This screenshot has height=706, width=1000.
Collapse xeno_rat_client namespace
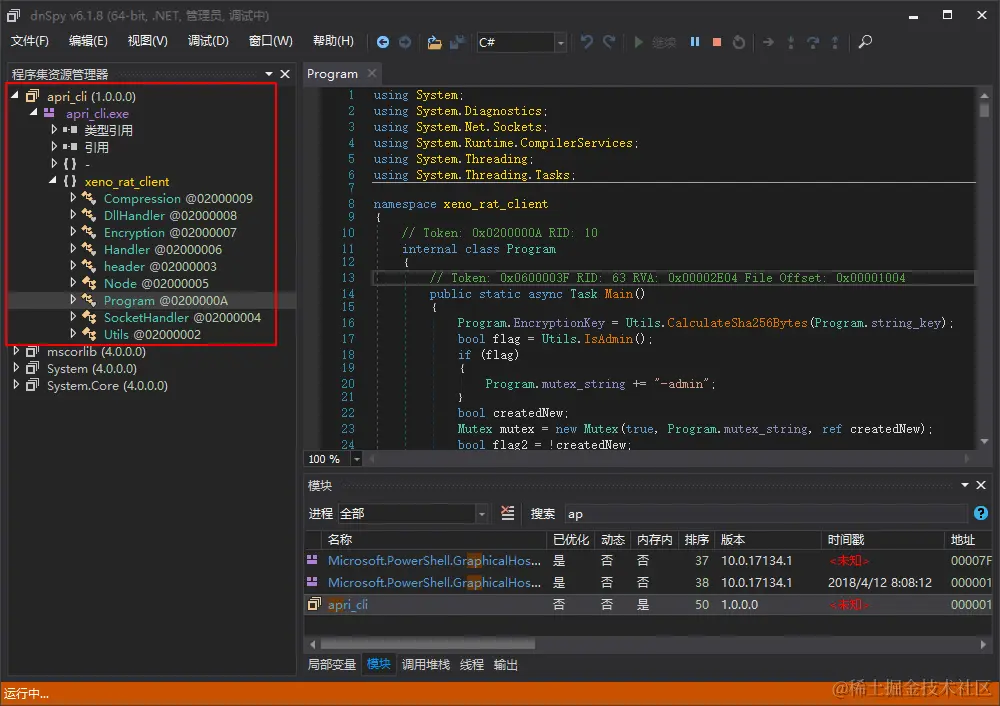53,180
